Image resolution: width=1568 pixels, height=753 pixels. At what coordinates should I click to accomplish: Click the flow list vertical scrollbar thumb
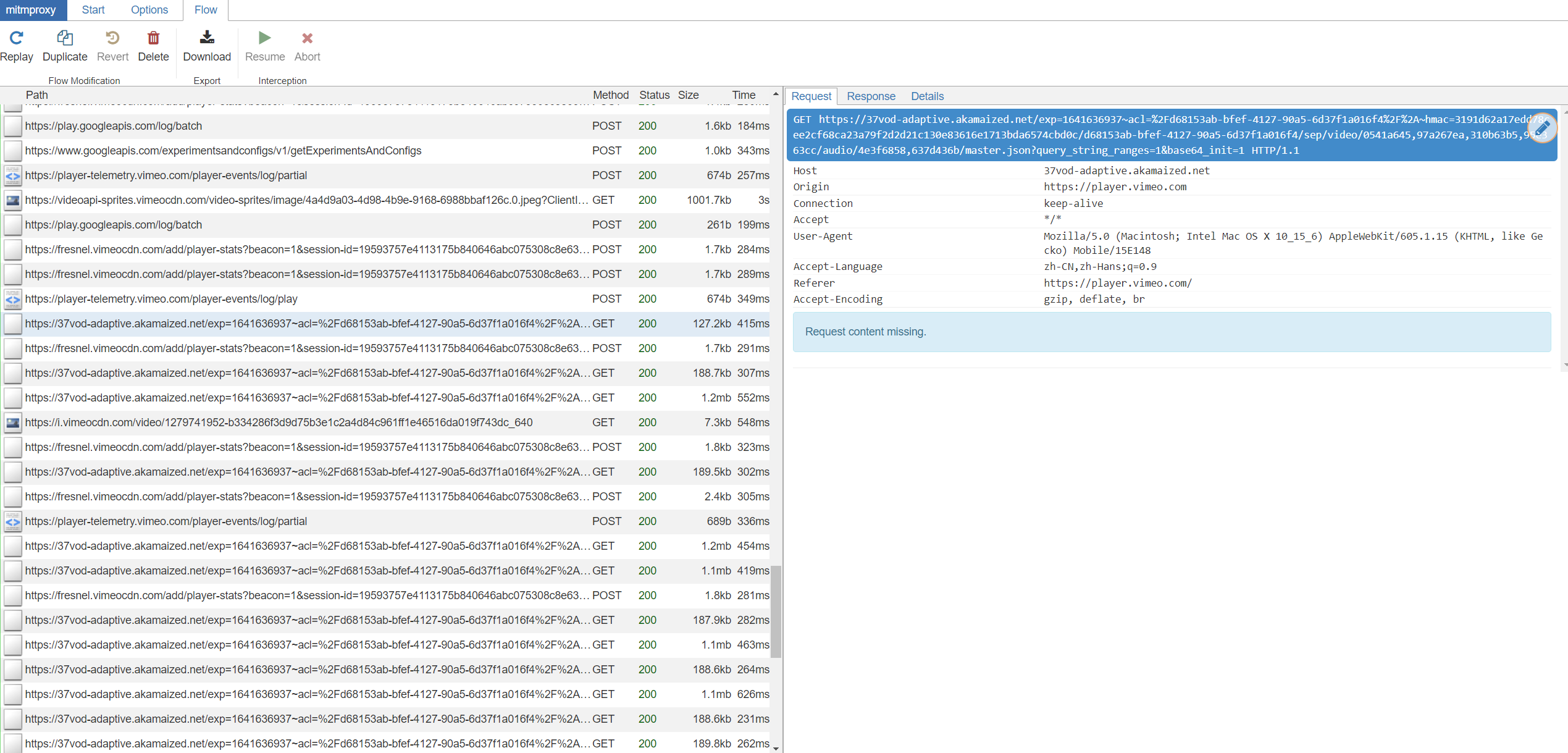(x=776, y=612)
